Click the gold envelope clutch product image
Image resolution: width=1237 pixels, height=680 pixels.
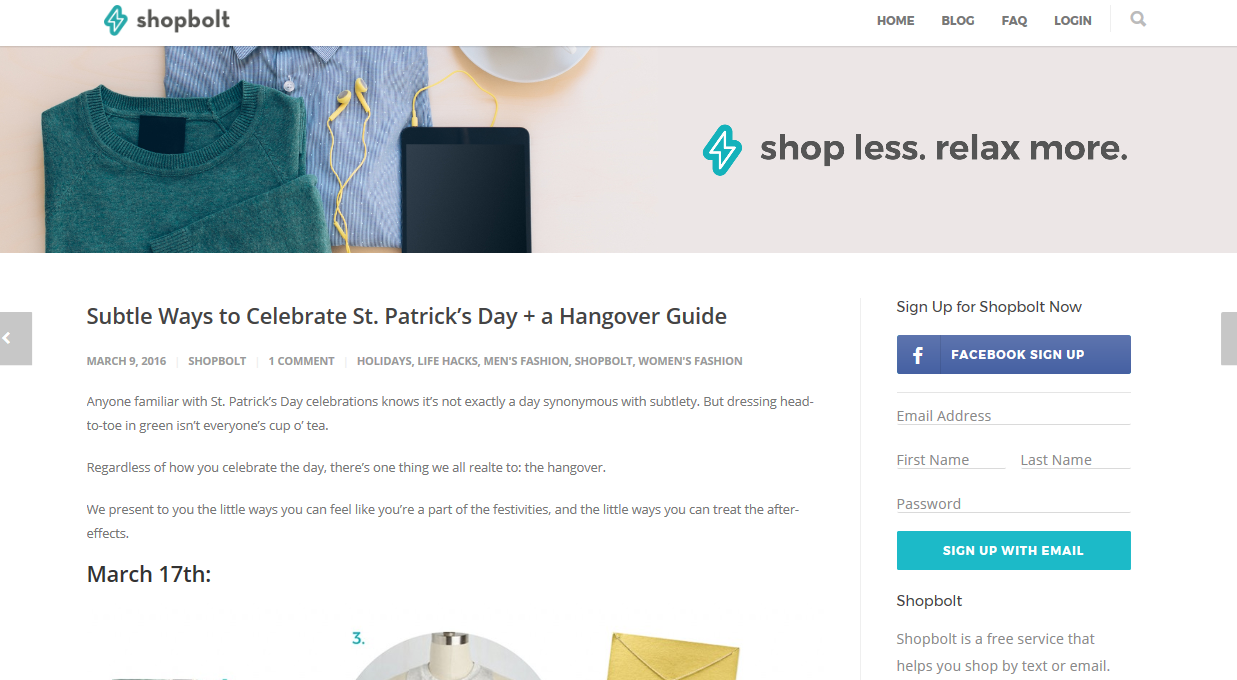[x=675, y=656]
